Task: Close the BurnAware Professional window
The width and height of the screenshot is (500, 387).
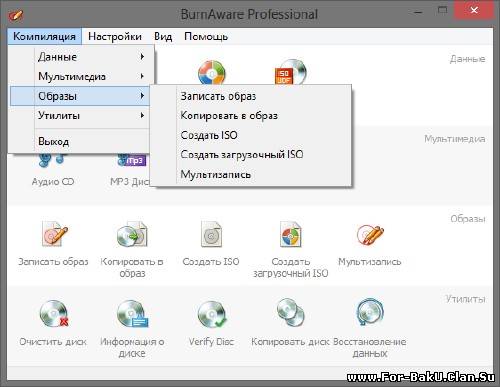Action: [x=474, y=11]
